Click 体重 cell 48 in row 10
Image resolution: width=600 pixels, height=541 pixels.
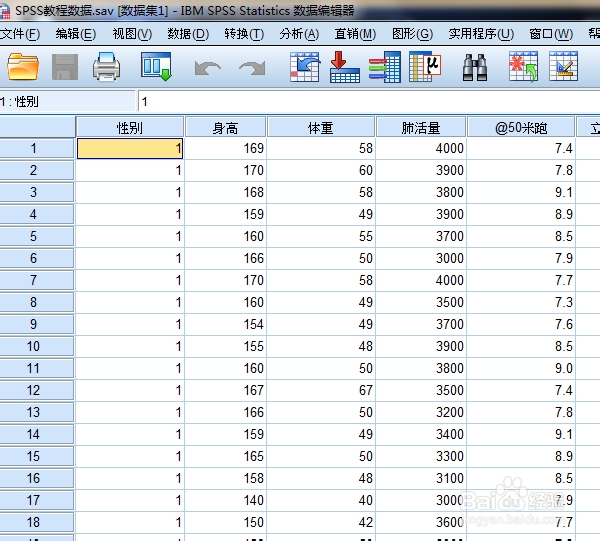(321, 347)
